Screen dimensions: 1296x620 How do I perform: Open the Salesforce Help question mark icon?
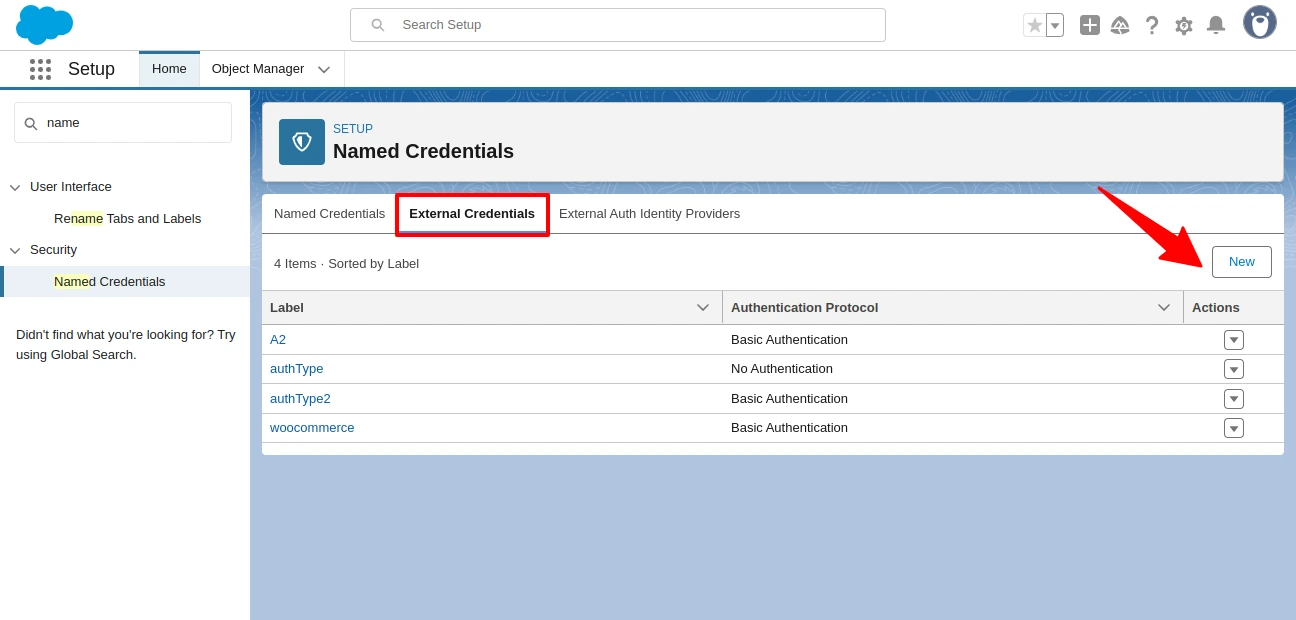(1152, 25)
